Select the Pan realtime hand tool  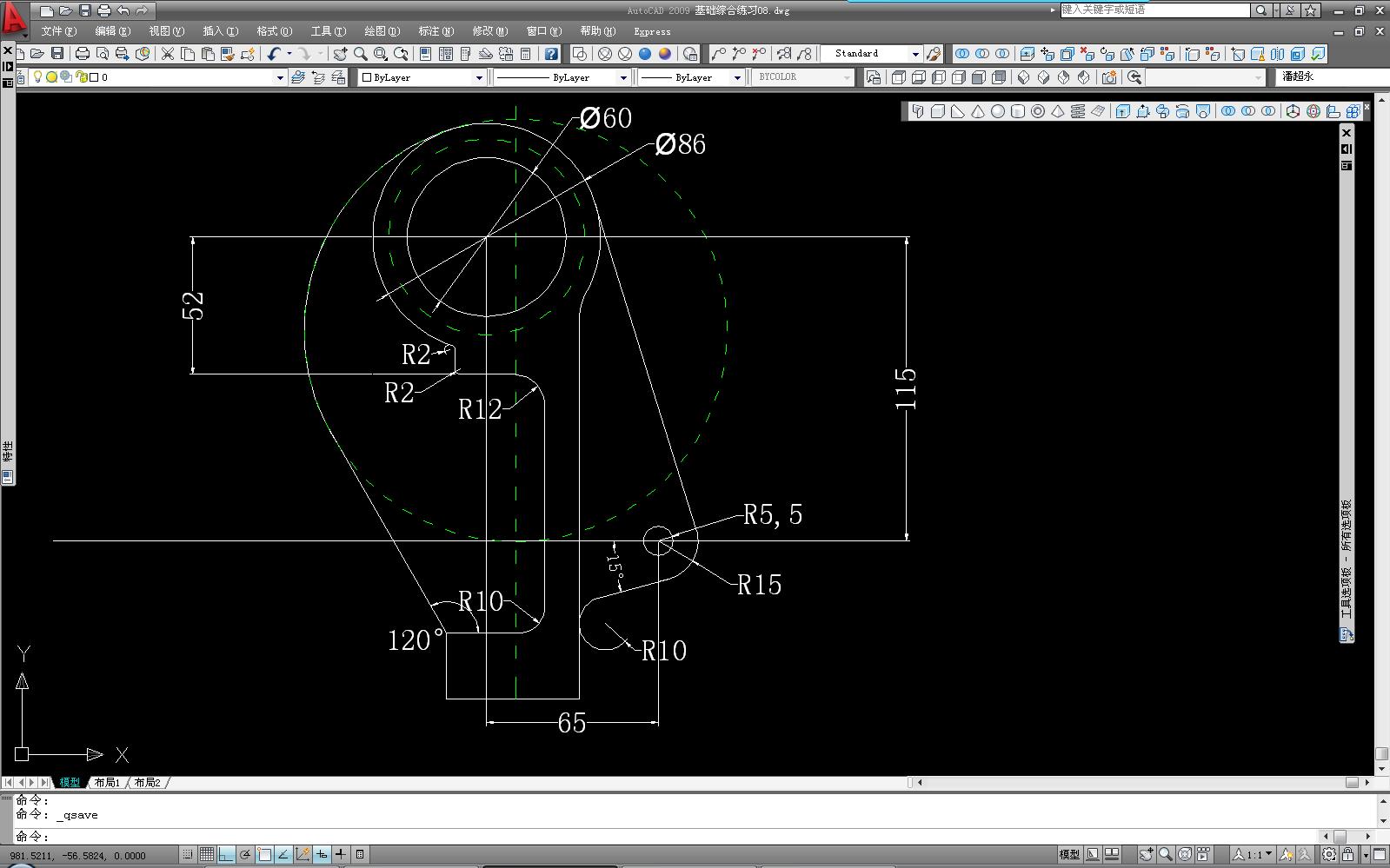click(x=340, y=54)
